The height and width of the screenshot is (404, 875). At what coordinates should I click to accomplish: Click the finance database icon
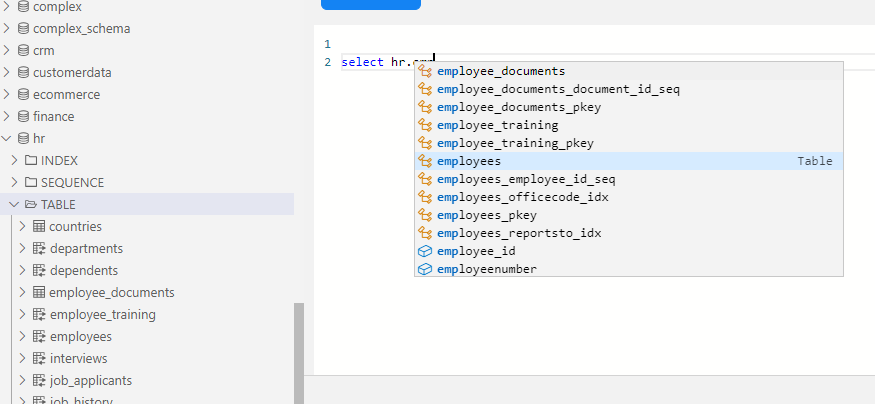pyautogui.click(x=22, y=116)
